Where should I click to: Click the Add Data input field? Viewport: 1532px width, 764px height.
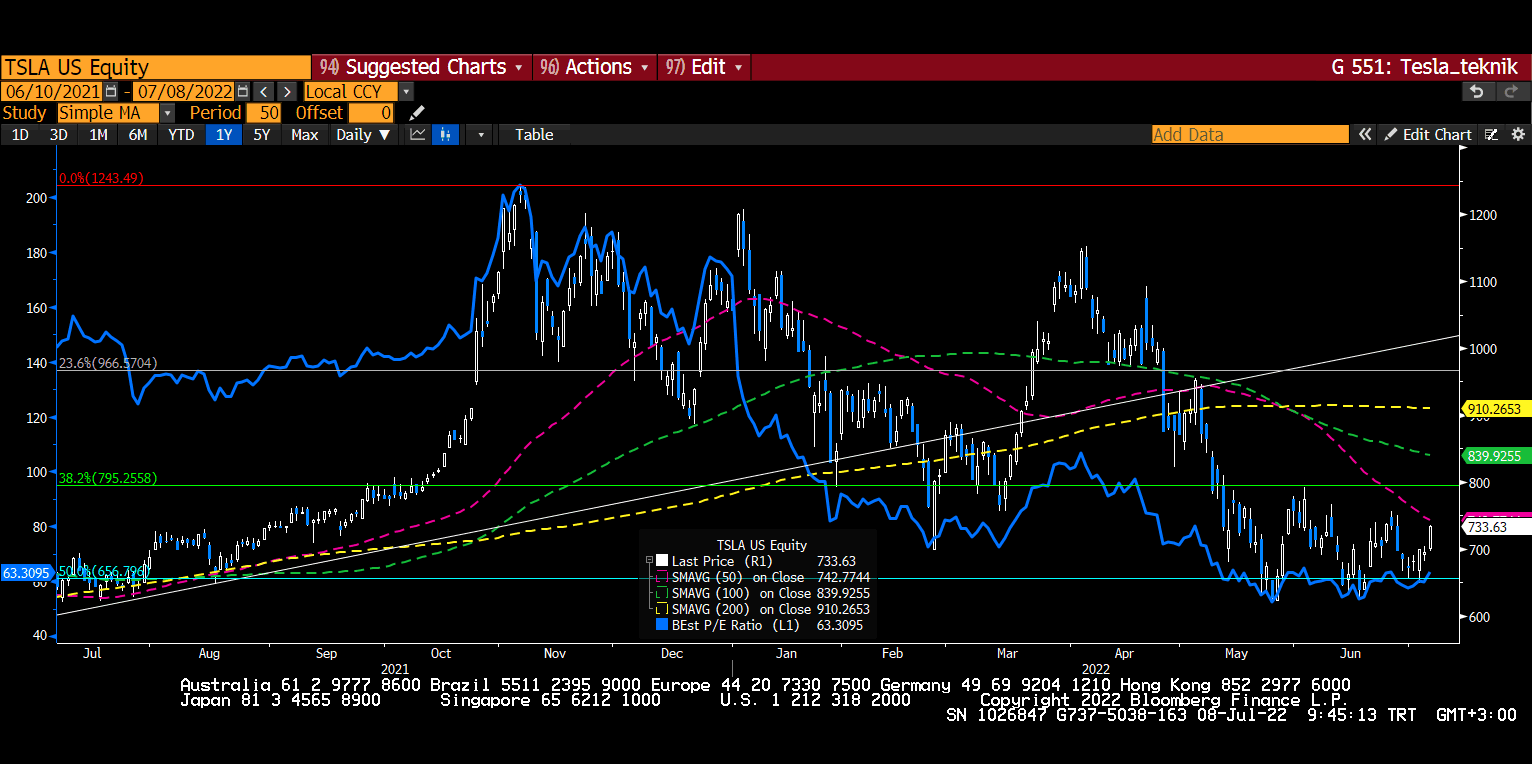(x=1250, y=135)
